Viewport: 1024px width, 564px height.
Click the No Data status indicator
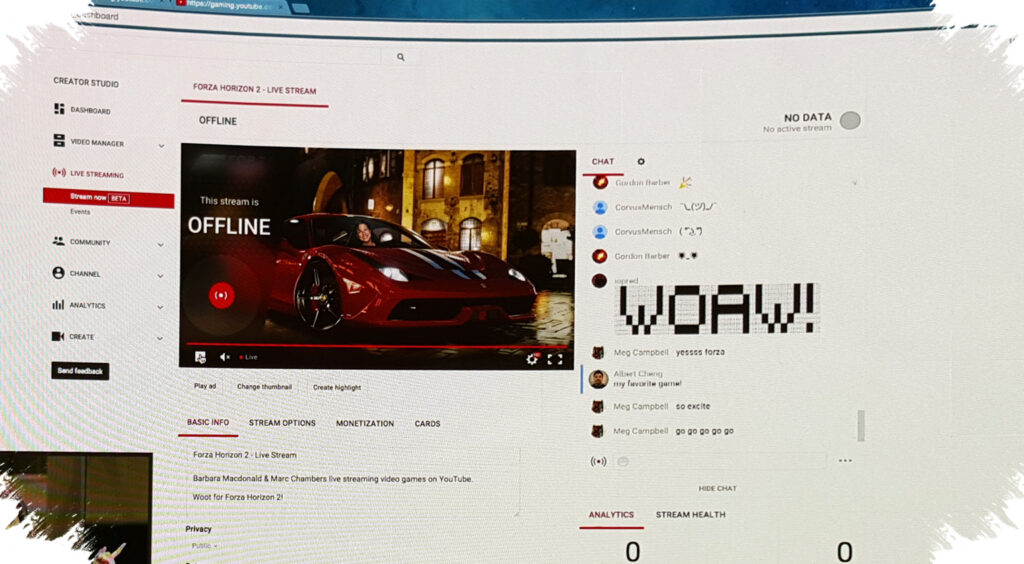tap(850, 120)
